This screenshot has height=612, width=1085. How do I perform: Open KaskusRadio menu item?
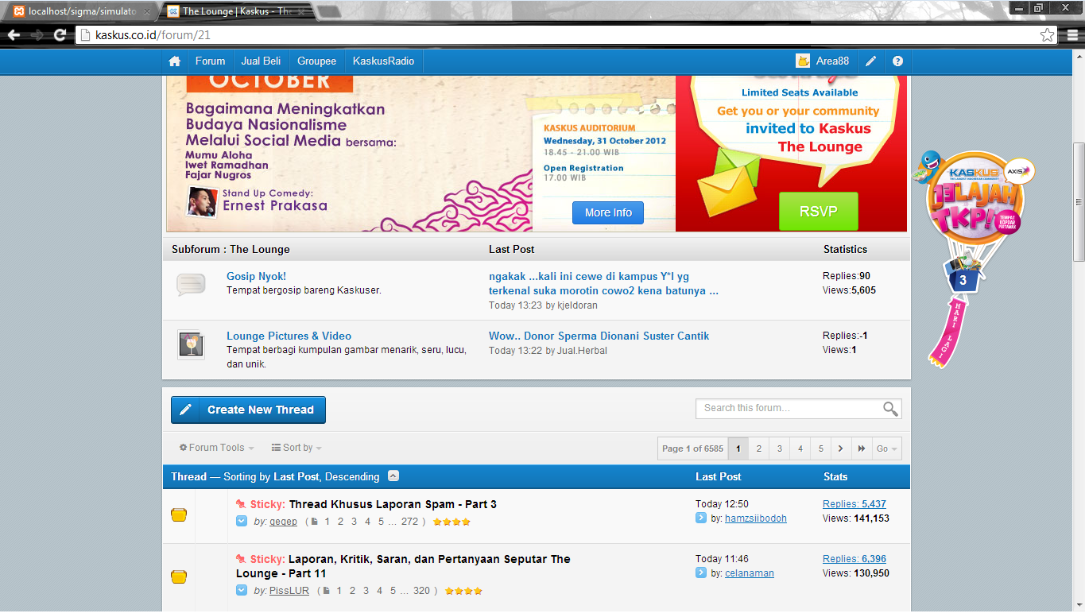tap(383, 61)
